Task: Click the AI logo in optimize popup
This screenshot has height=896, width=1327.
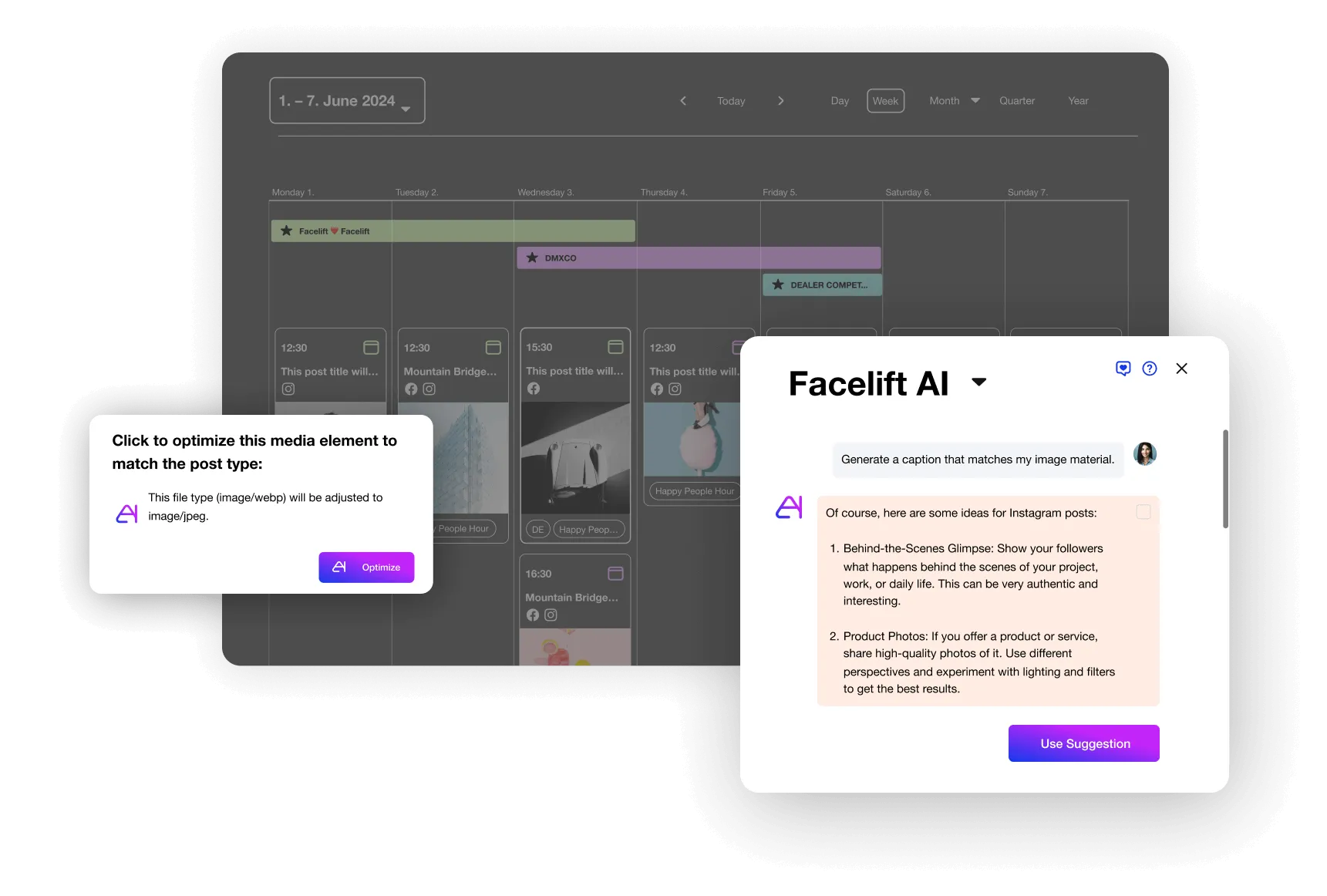Action: pos(126,514)
